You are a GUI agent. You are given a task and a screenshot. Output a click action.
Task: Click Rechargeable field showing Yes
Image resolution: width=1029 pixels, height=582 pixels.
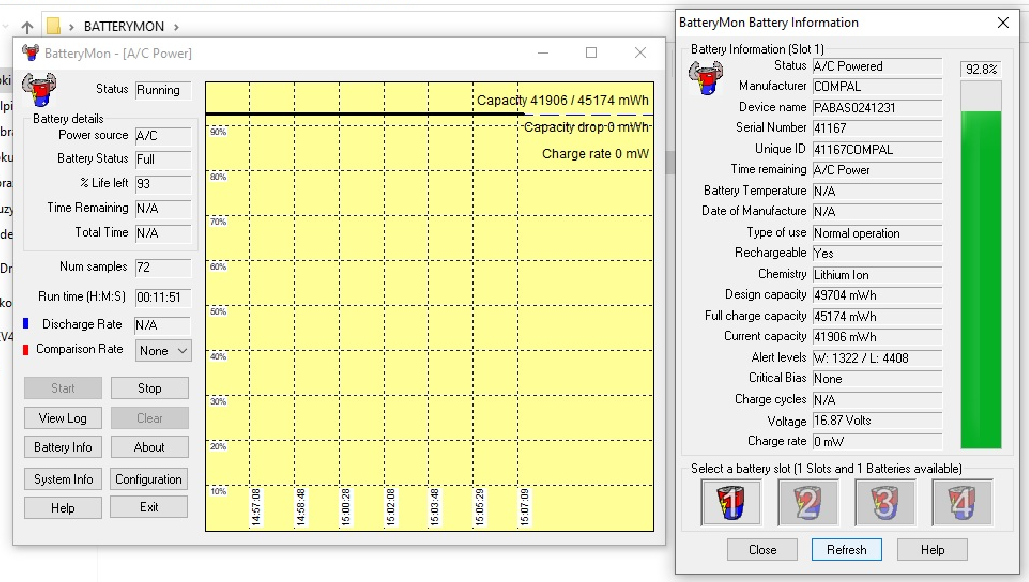[877, 253]
